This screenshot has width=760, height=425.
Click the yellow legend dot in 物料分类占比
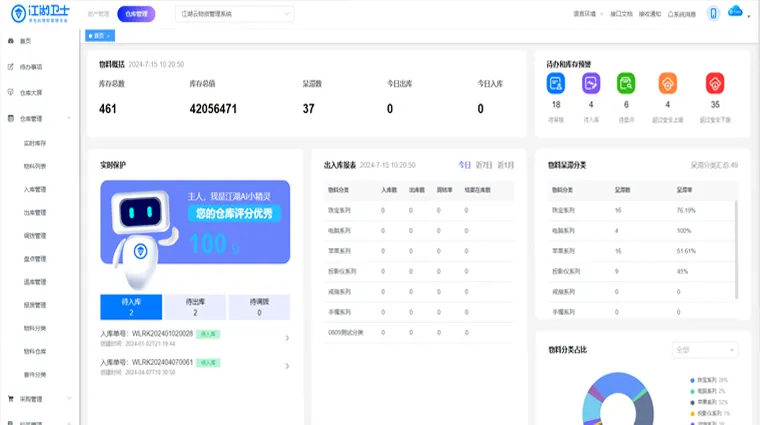692,413
